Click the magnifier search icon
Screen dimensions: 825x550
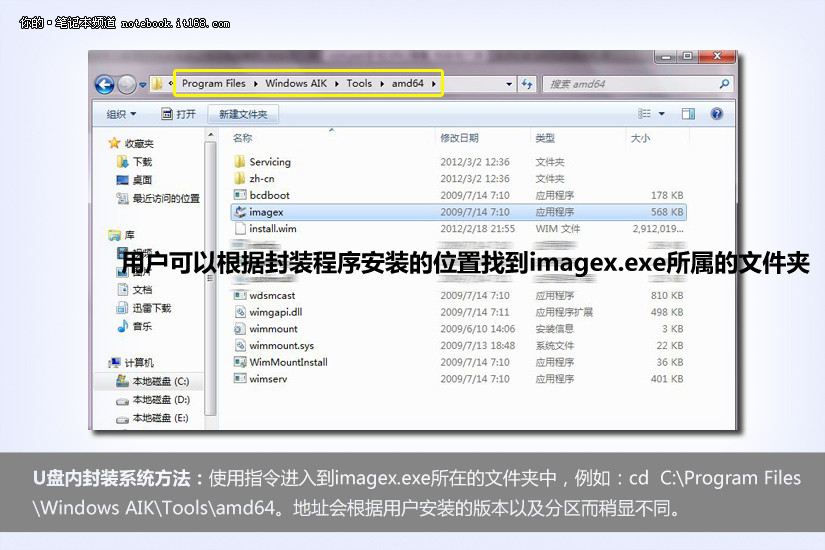point(724,84)
